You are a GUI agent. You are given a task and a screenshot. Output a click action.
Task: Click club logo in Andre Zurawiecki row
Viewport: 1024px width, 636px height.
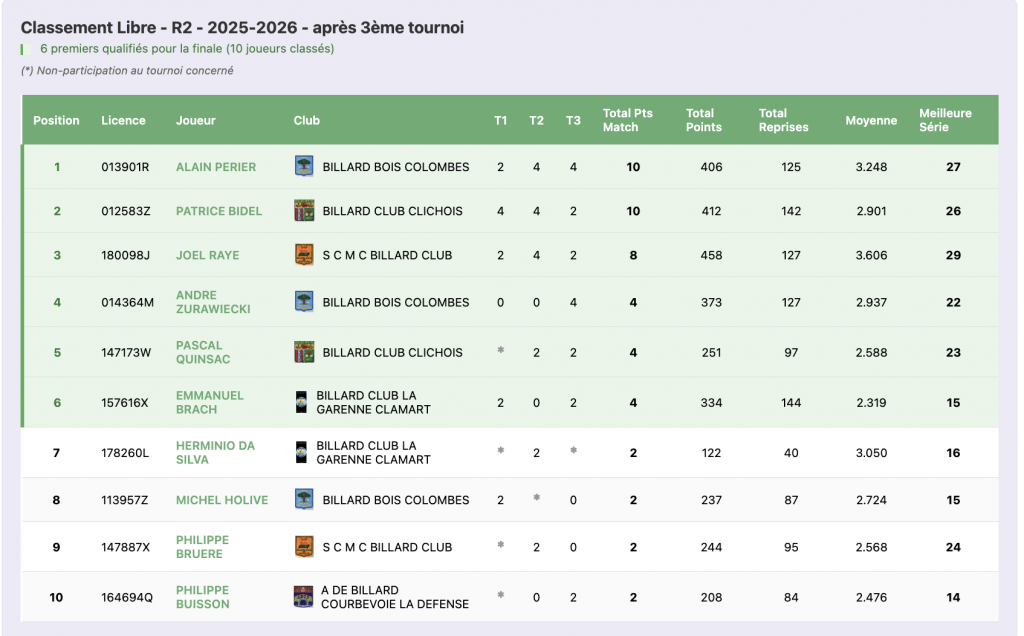[x=304, y=302]
